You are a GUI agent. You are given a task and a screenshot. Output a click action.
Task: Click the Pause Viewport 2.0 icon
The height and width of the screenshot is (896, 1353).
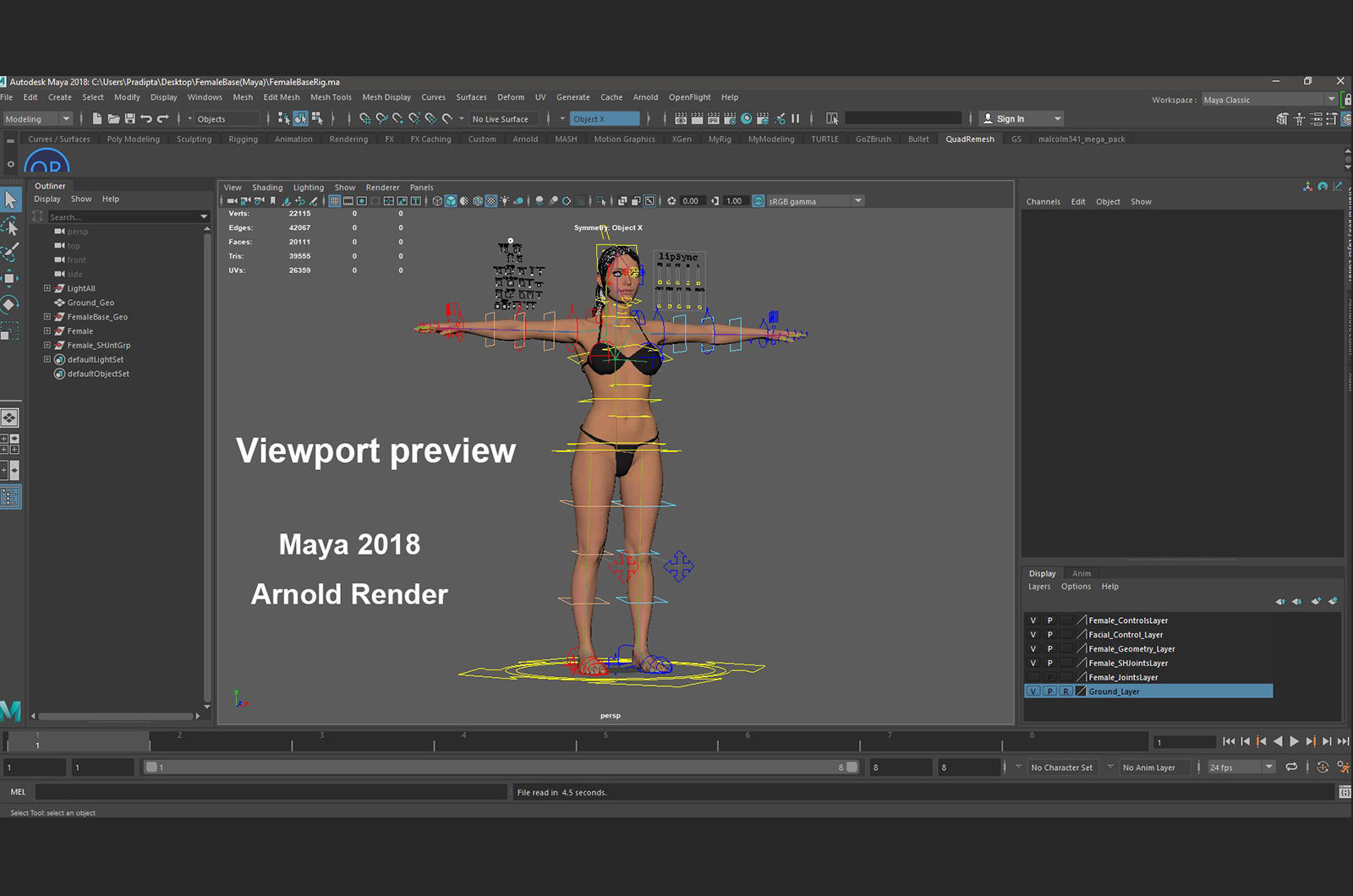pyautogui.click(x=795, y=118)
